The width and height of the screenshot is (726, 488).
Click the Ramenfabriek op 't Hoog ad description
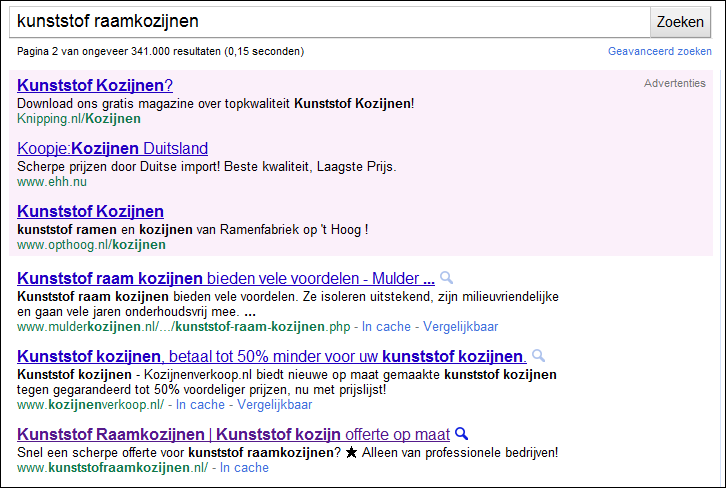[x=193, y=229]
